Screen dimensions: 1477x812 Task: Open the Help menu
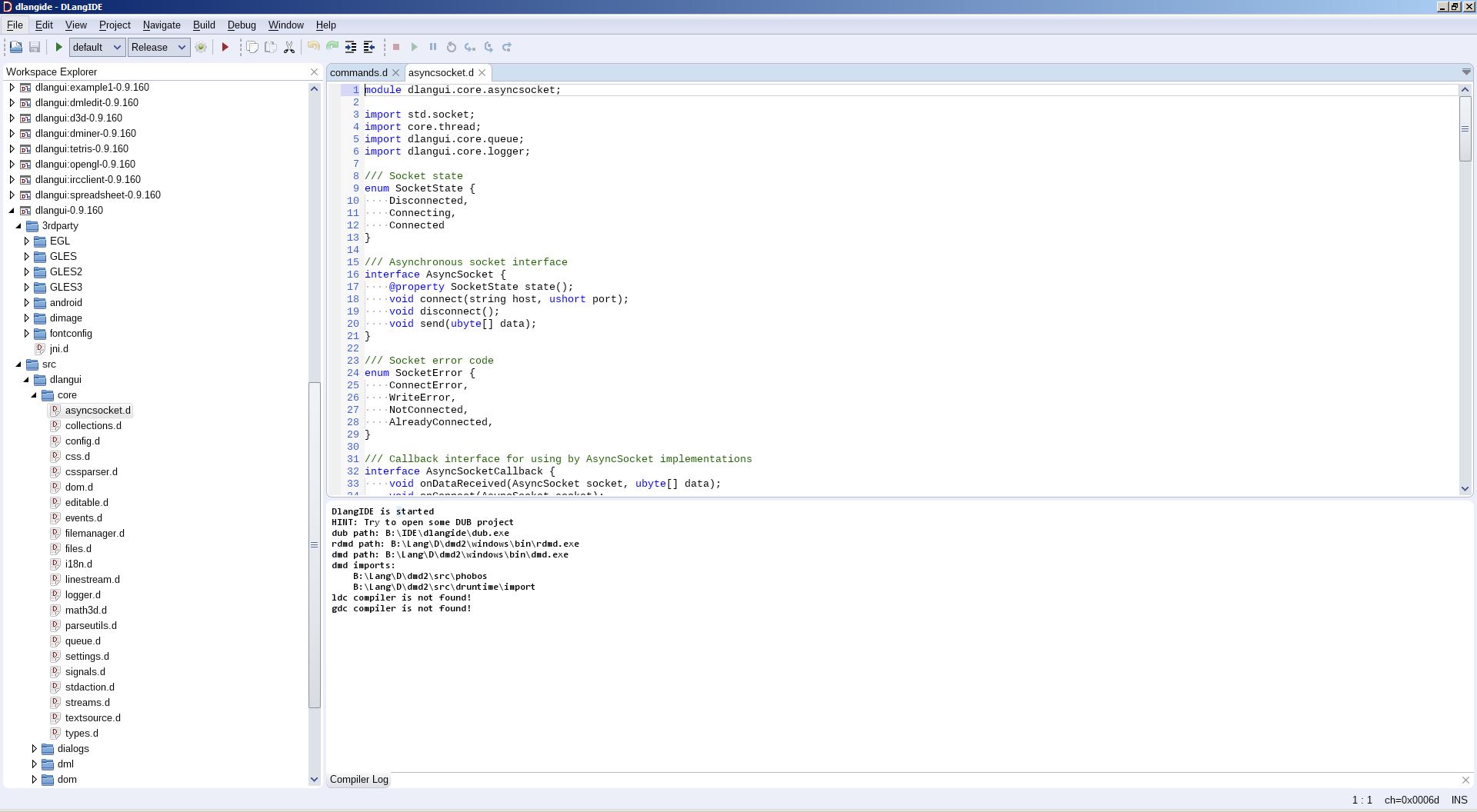coord(326,25)
